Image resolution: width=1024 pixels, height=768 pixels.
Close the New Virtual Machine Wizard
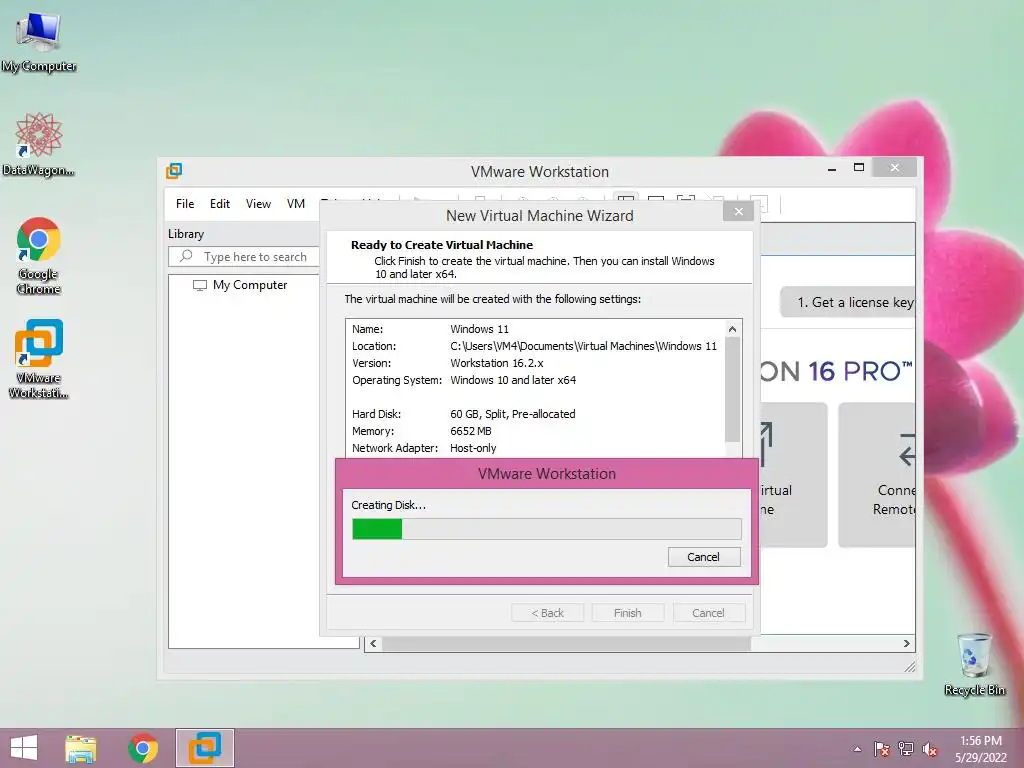pyautogui.click(x=739, y=212)
